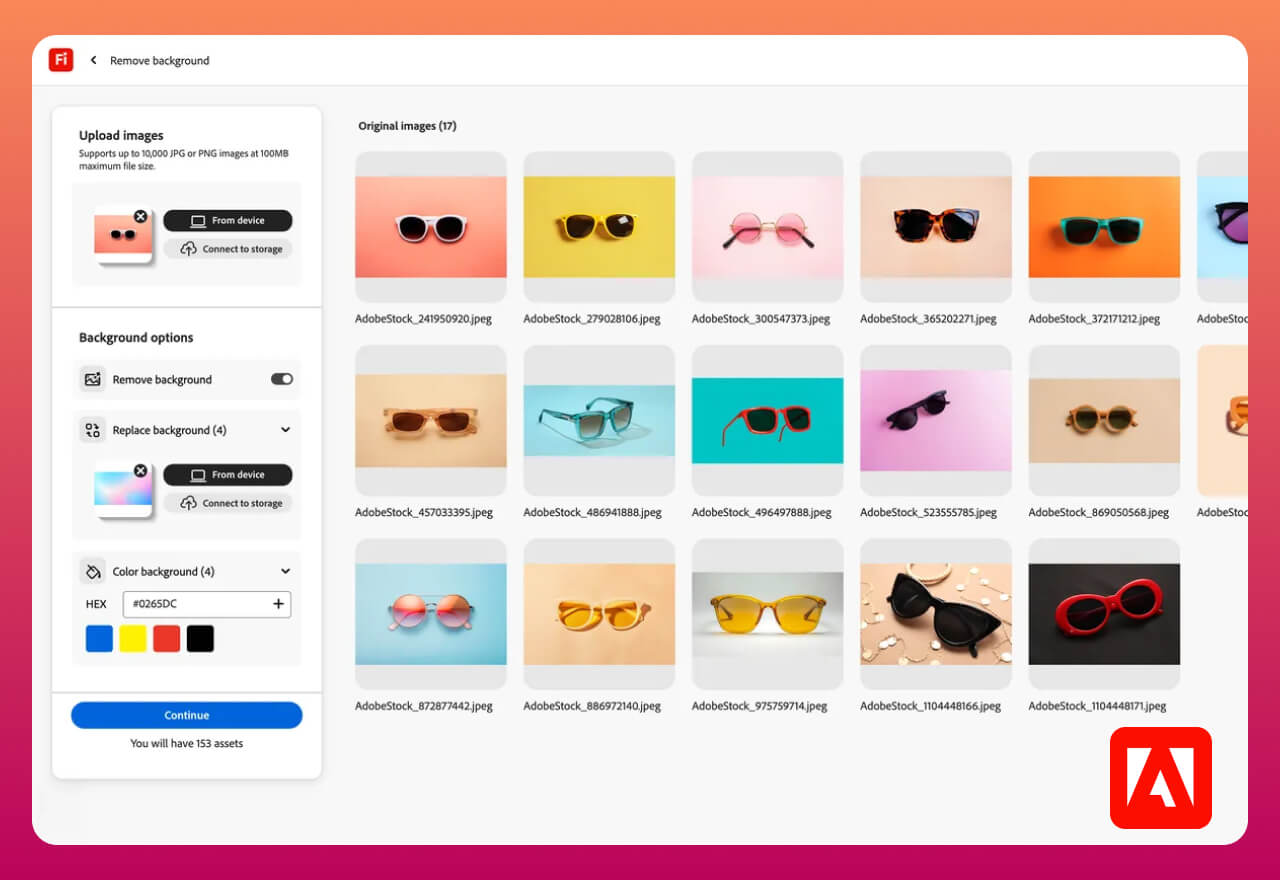Go back using the arrow beside Remove background

point(94,60)
